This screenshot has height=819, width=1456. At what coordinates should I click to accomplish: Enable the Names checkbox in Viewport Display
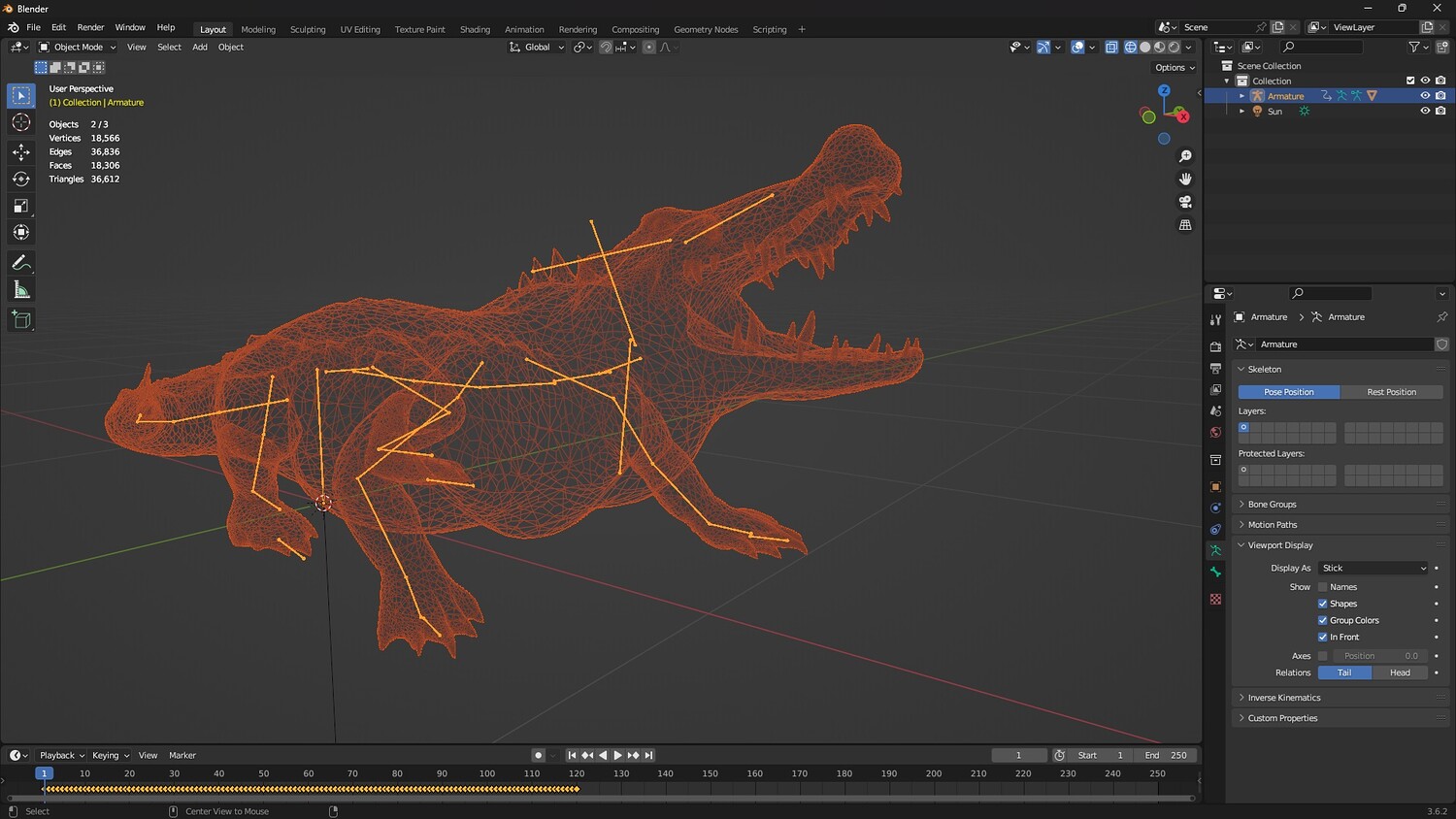click(x=1322, y=587)
